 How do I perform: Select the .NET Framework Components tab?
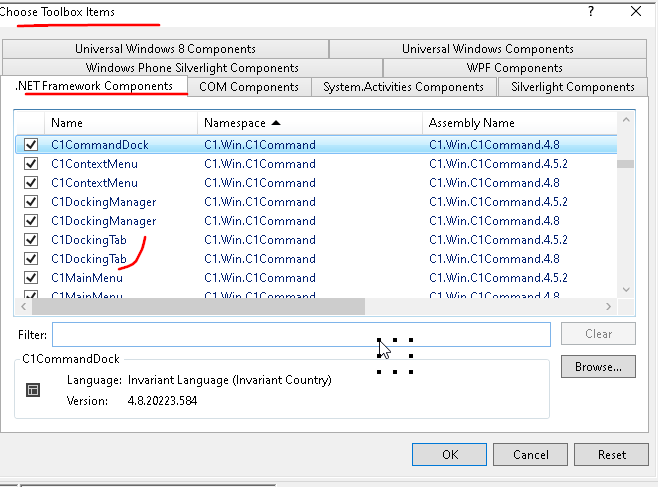[94, 86]
